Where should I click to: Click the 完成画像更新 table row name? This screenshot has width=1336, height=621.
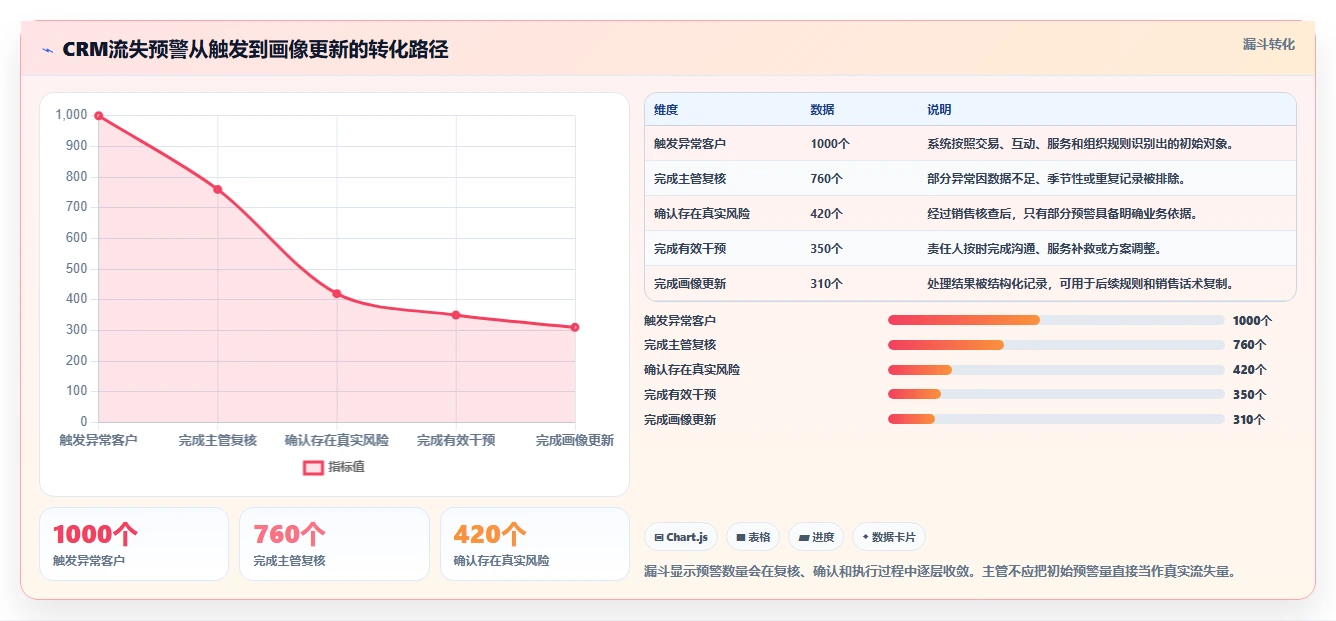tap(690, 284)
